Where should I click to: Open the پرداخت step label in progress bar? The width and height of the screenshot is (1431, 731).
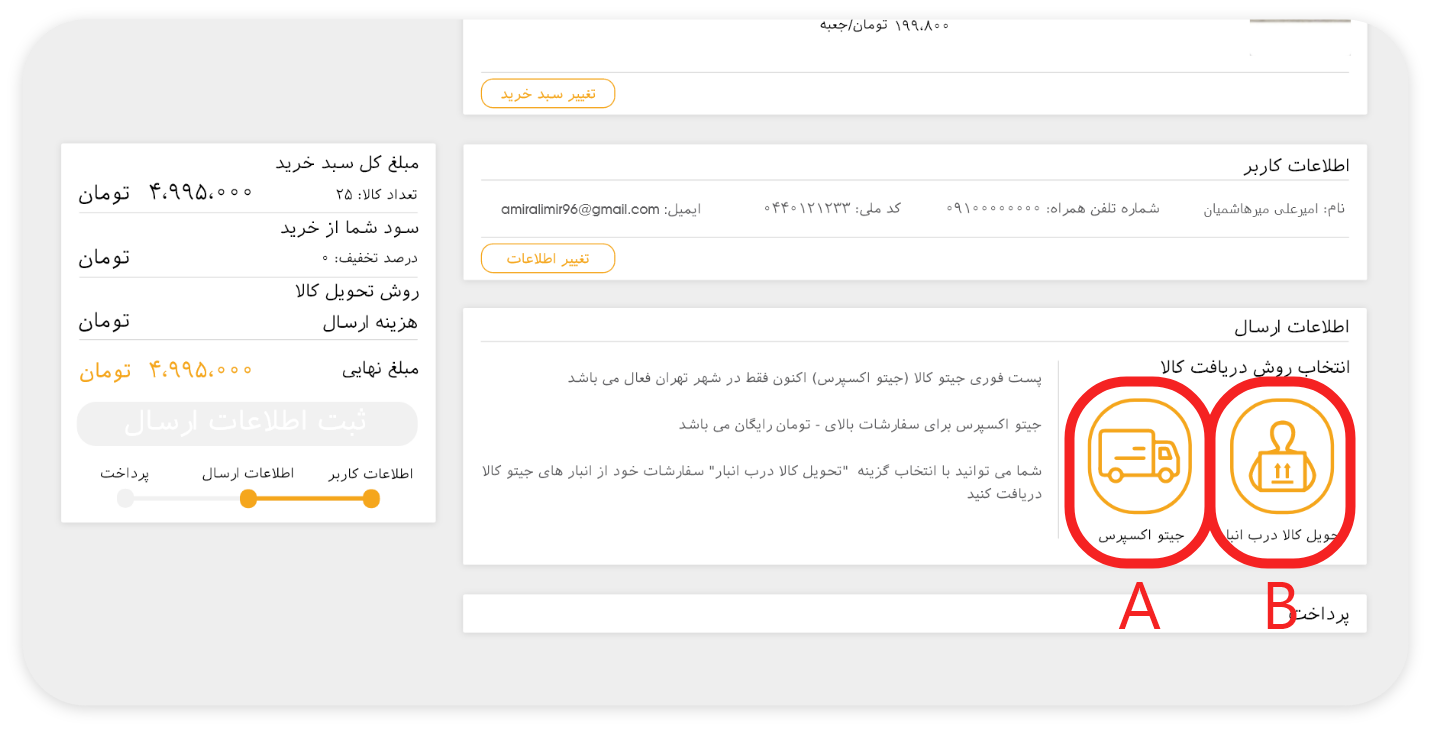coord(125,473)
